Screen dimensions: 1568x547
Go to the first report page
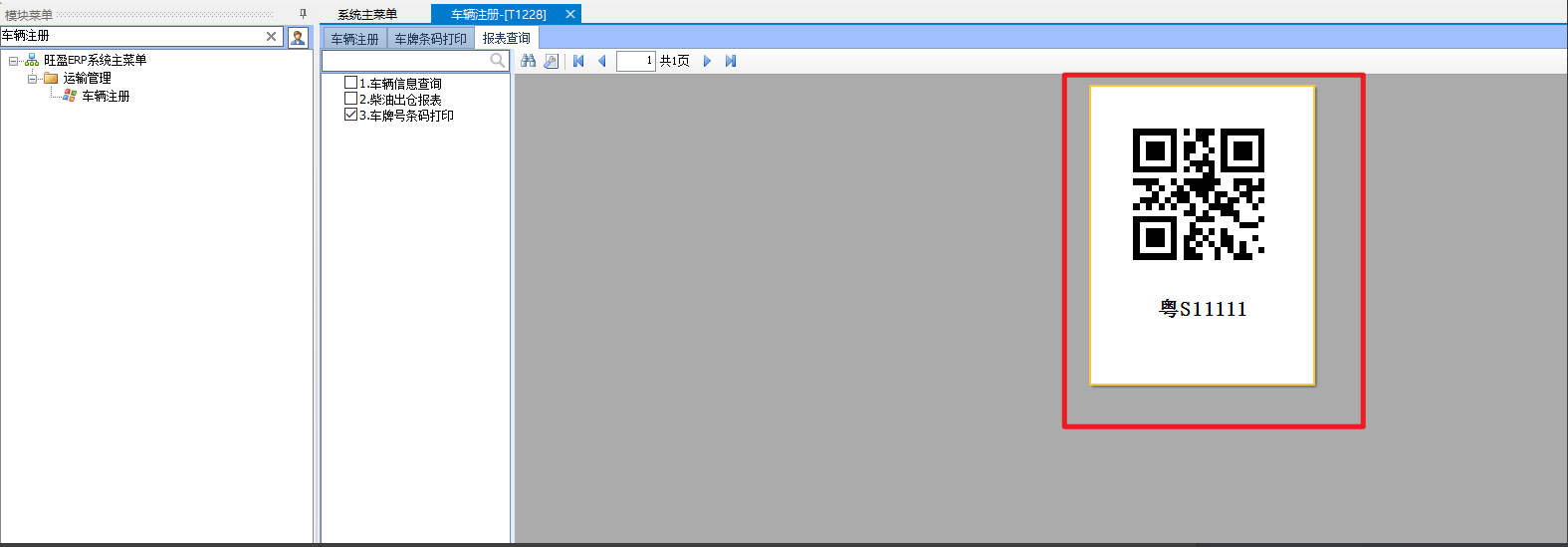point(578,61)
